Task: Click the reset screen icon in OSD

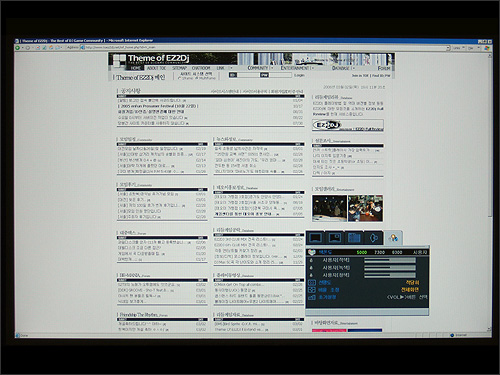Action: tap(312, 297)
